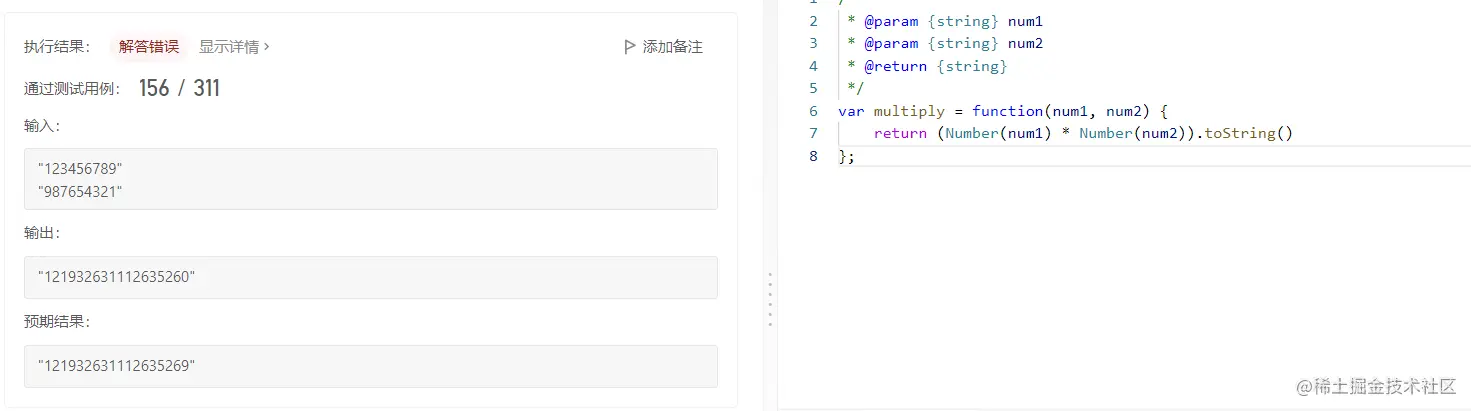
Task: Click the expected result box "121932631112635269"
Action: (371, 366)
